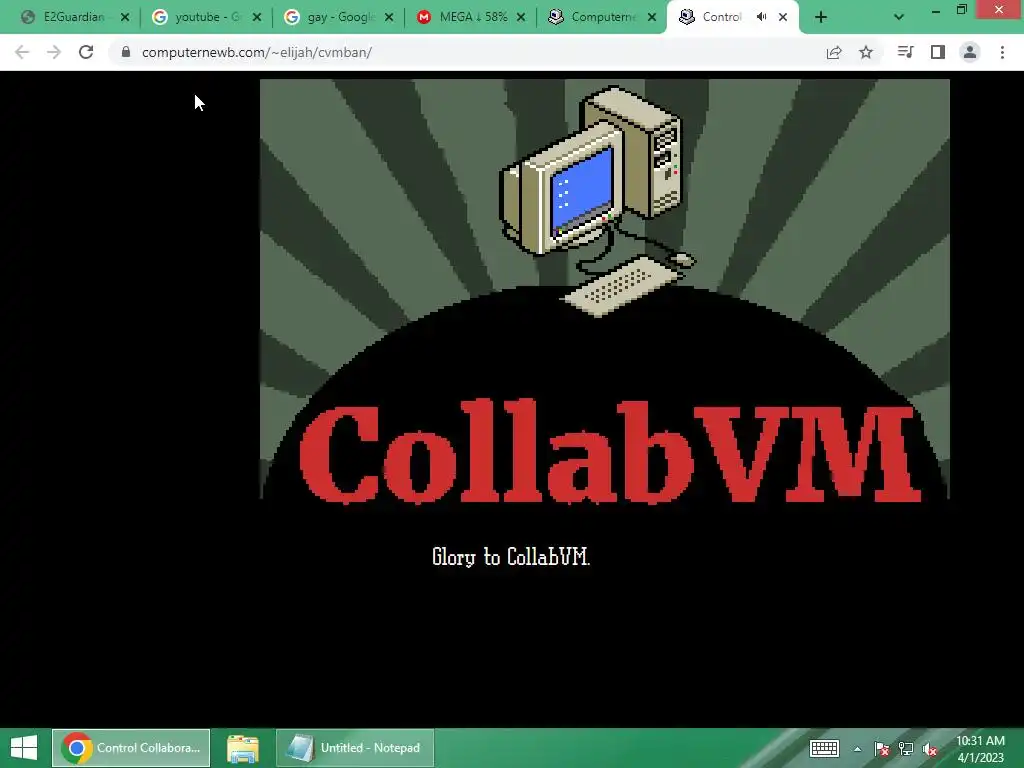Toggle the browser side panel
Viewport: 1024px width, 768px height.
tap(938, 52)
